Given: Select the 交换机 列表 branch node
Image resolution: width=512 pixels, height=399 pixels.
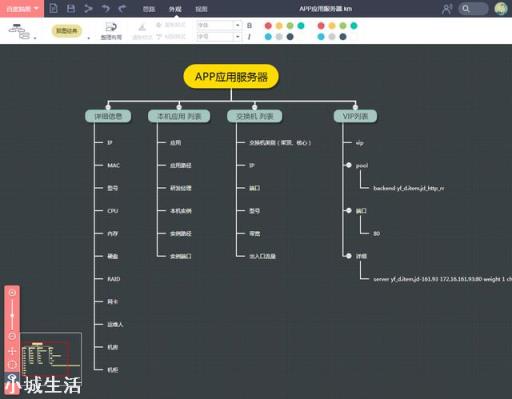Looking at the screenshot, I should tap(255, 116).
